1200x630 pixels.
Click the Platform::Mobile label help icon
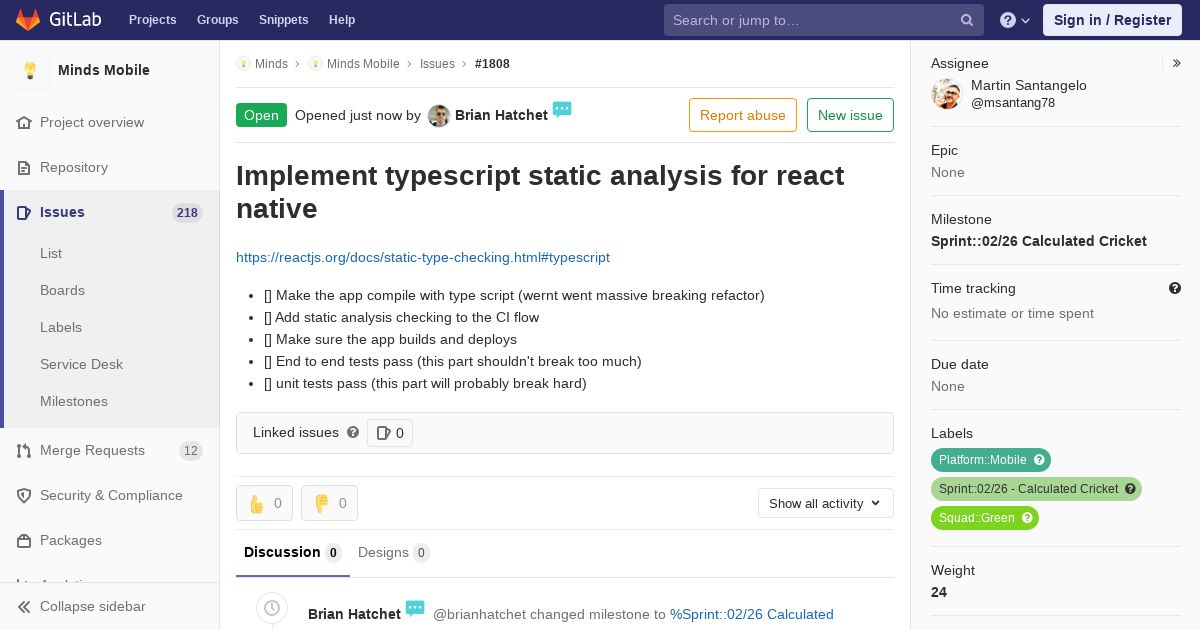1040,460
